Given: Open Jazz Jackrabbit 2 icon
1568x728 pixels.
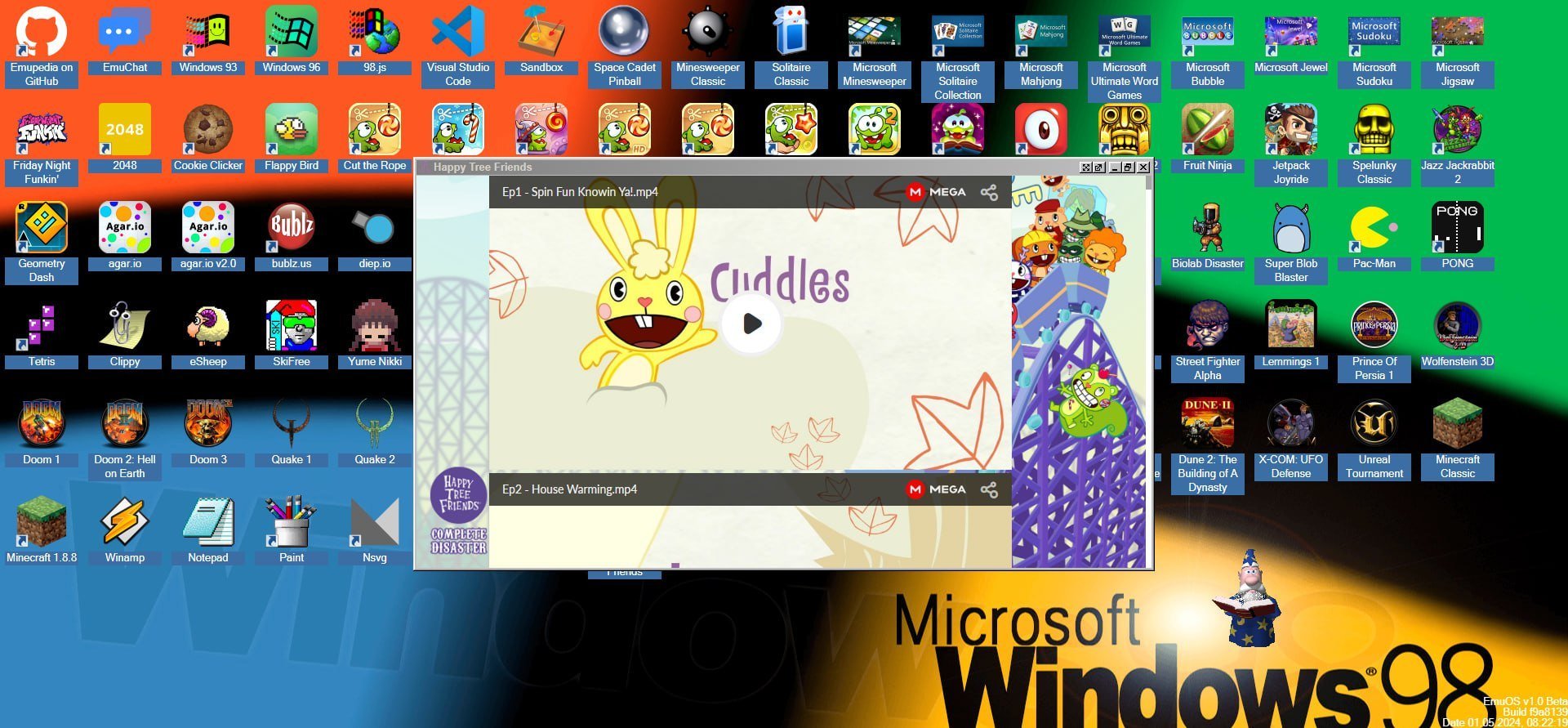Looking at the screenshot, I should (x=1458, y=144).
